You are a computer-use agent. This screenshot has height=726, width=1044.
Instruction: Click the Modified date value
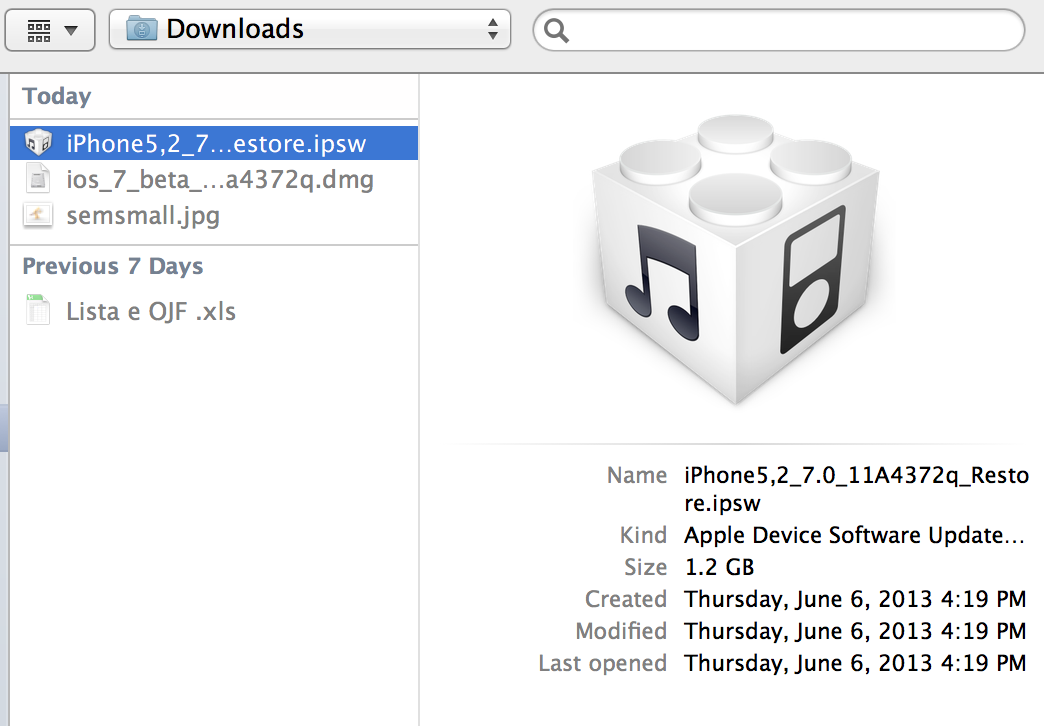pyautogui.click(x=855, y=631)
